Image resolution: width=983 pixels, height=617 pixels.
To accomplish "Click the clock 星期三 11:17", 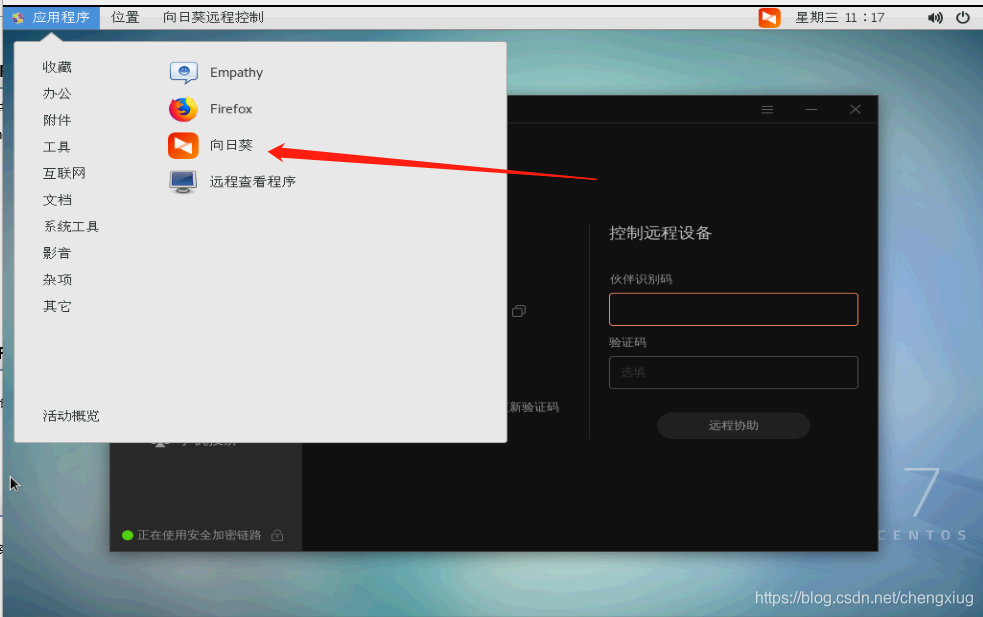I will coord(840,18).
